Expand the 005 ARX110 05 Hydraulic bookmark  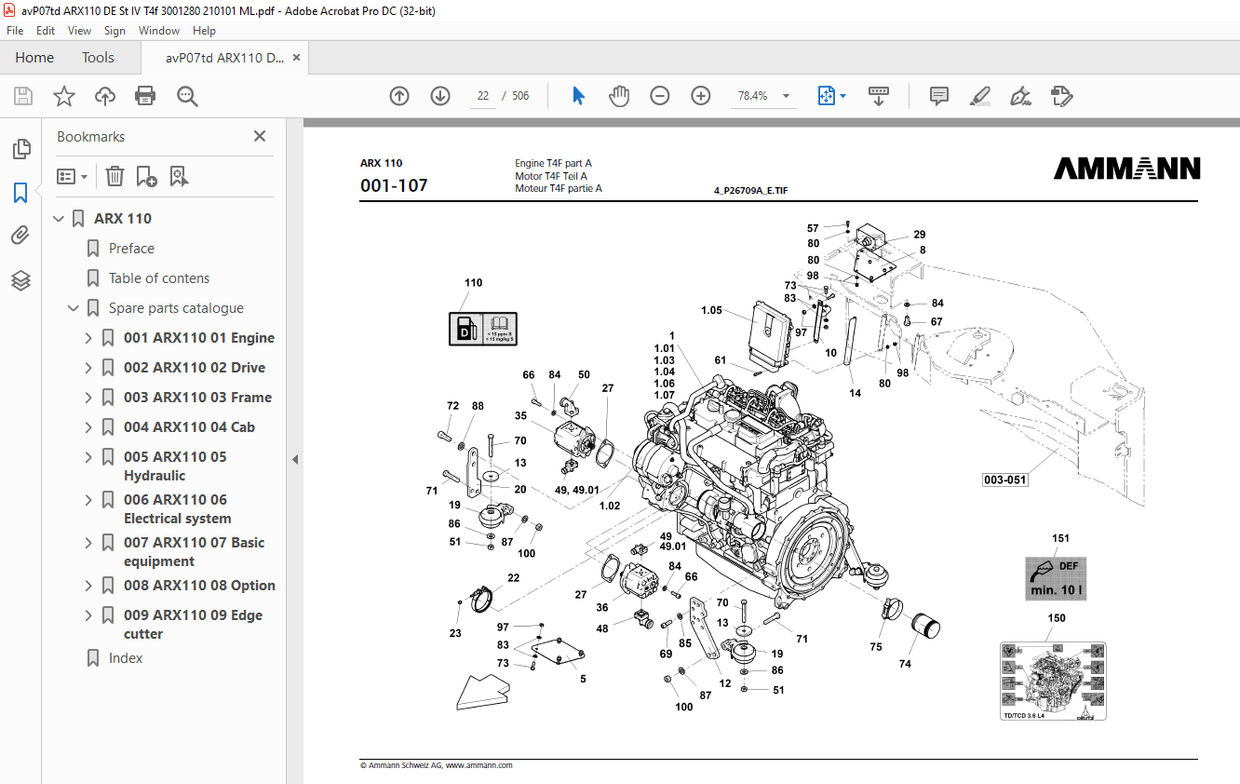(x=88, y=457)
